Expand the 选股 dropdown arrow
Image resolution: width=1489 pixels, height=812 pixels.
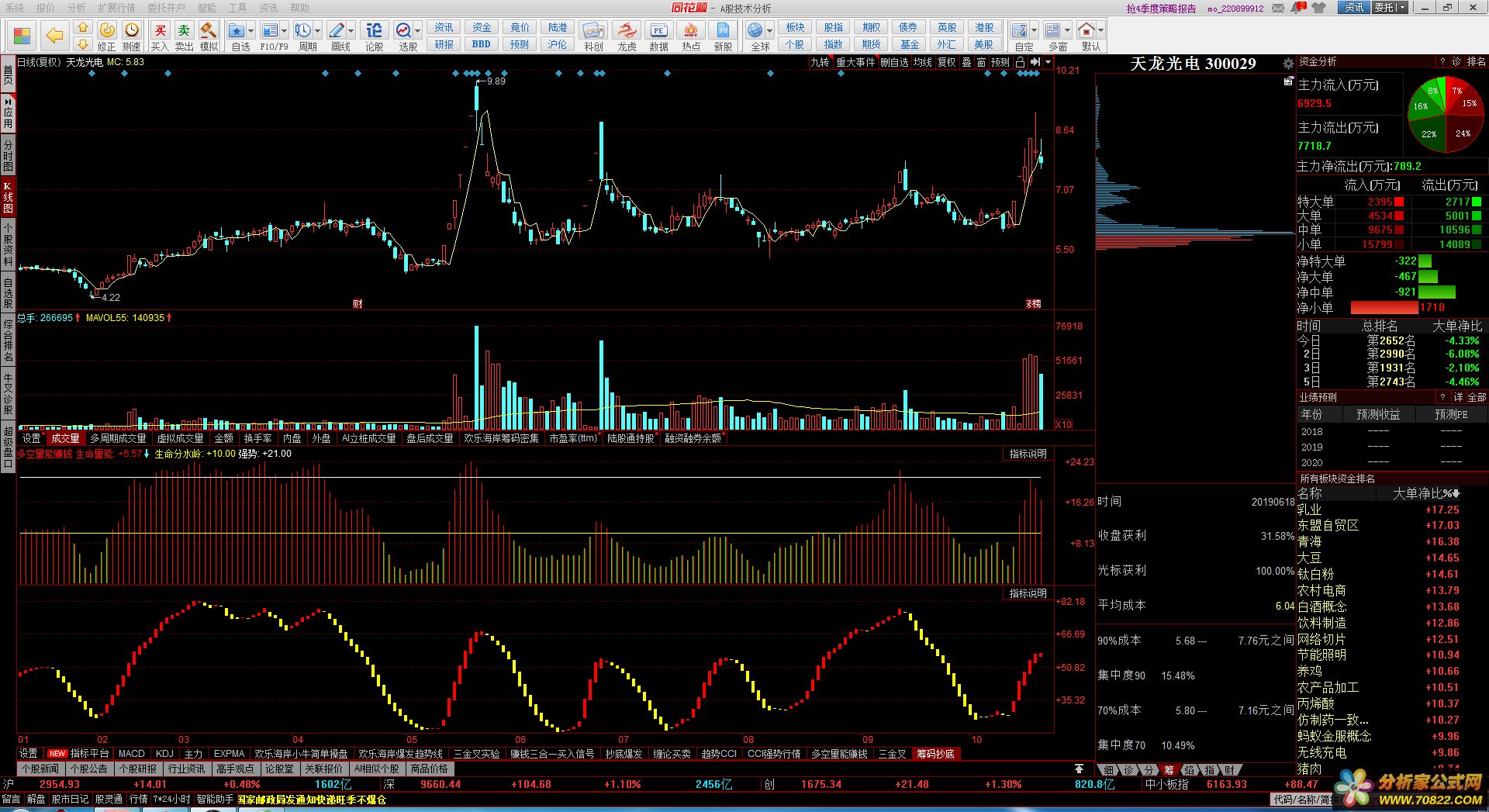418,31
